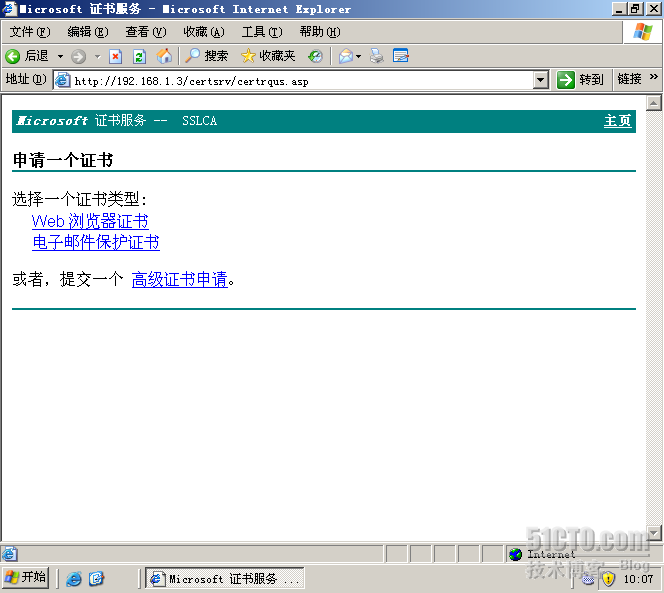Click the 选择一个证书类型 label text
Image resolution: width=664 pixels, height=593 pixels.
coord(79,199)
